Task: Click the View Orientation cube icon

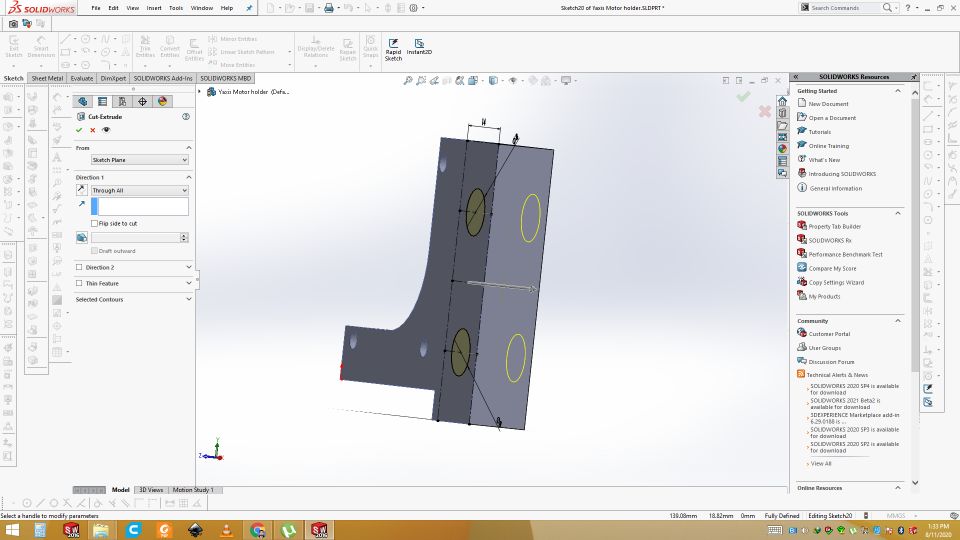Action: click(473, 80)
